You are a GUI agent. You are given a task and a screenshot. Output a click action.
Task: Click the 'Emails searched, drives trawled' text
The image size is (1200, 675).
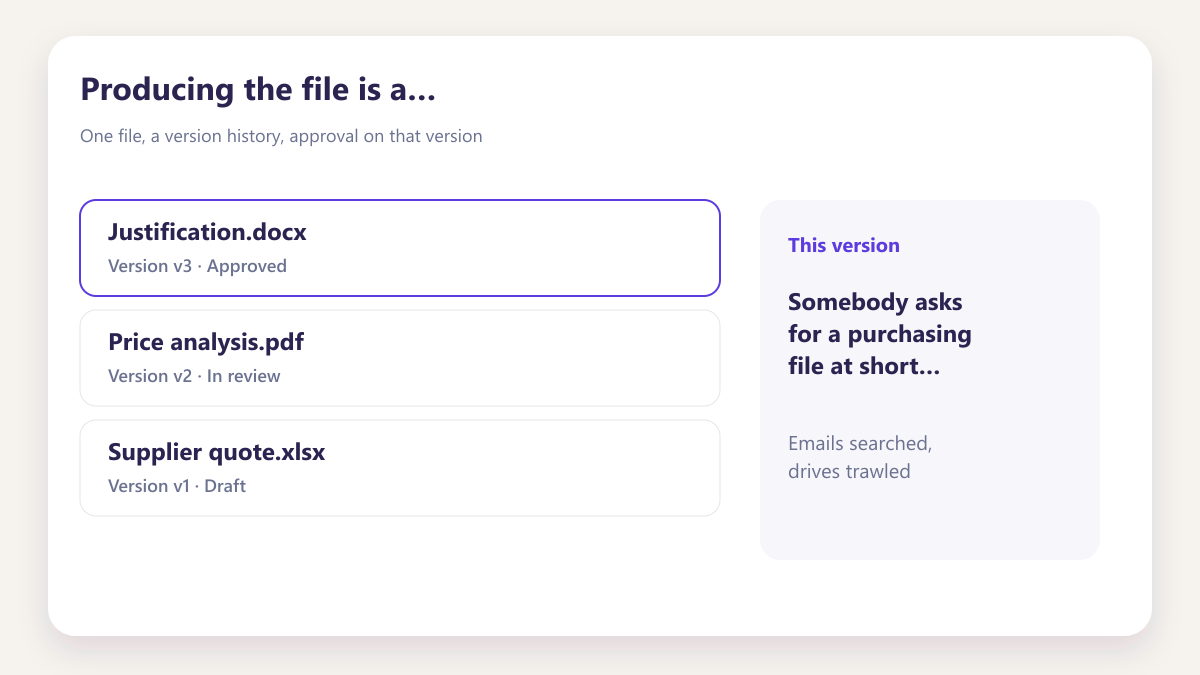860,457
